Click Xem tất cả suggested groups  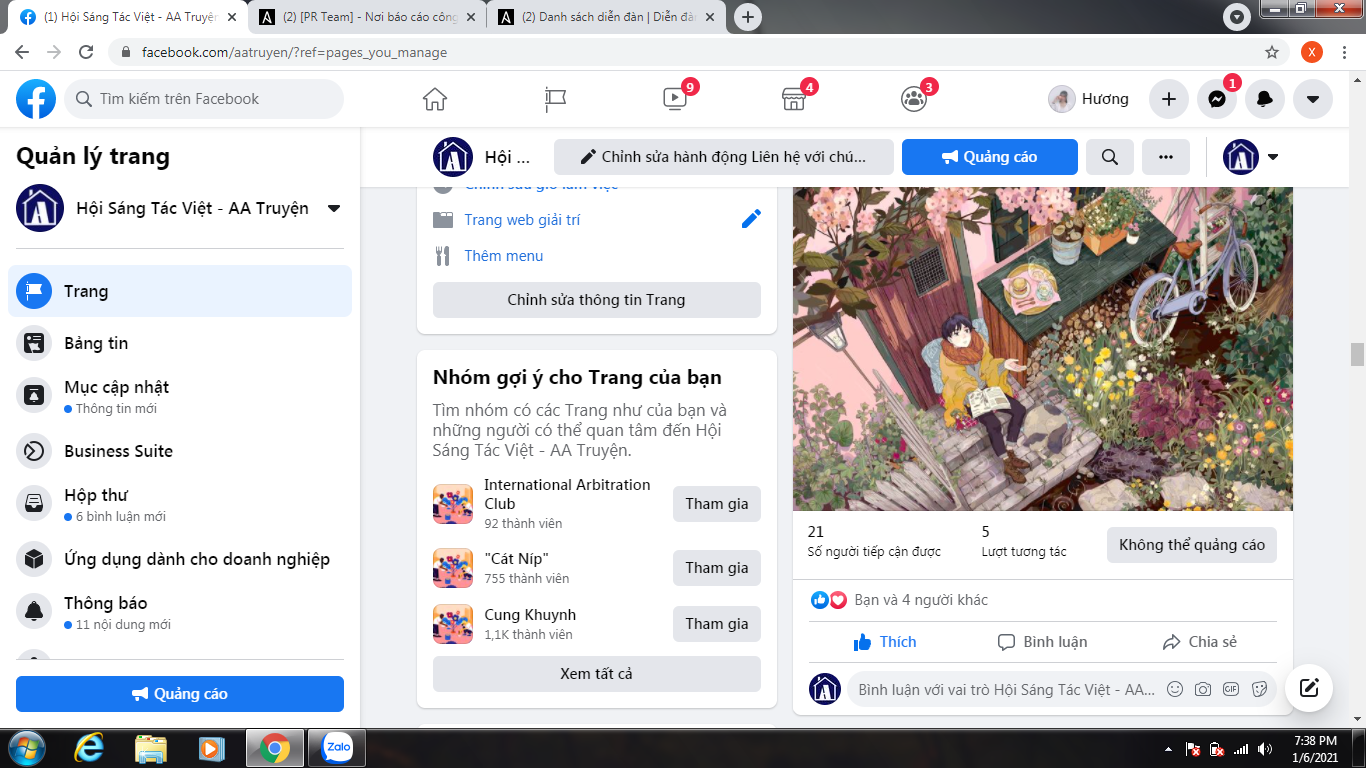click(x=597, y=674)
